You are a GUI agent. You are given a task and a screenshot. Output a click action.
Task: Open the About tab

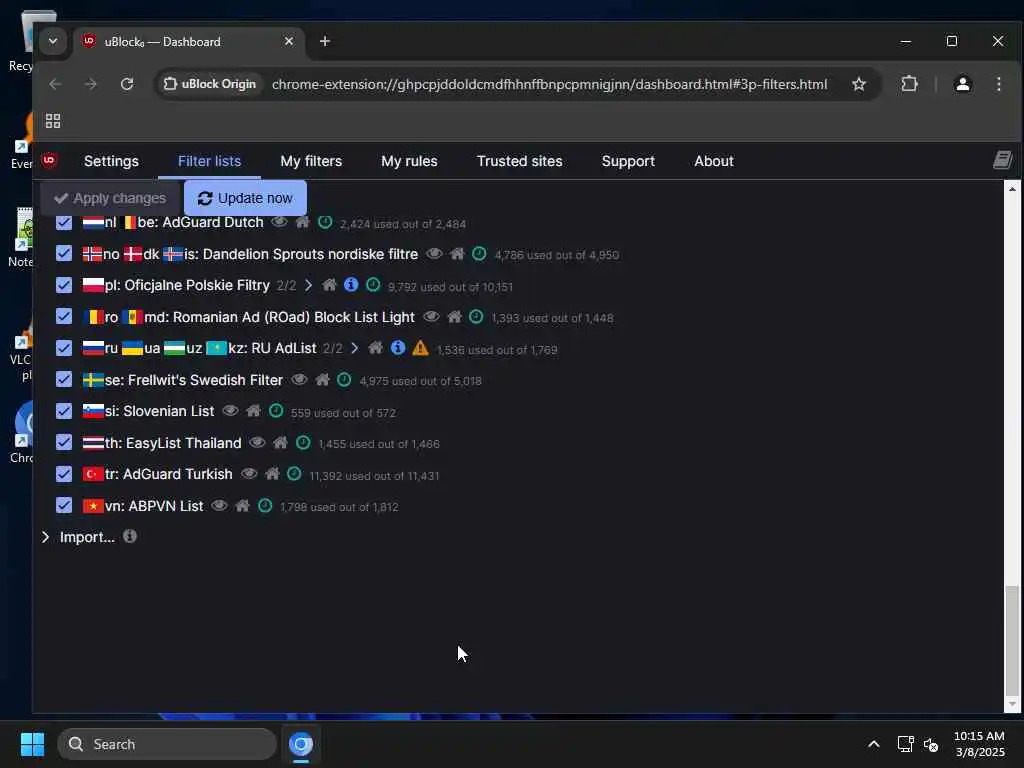coord(714,161)
